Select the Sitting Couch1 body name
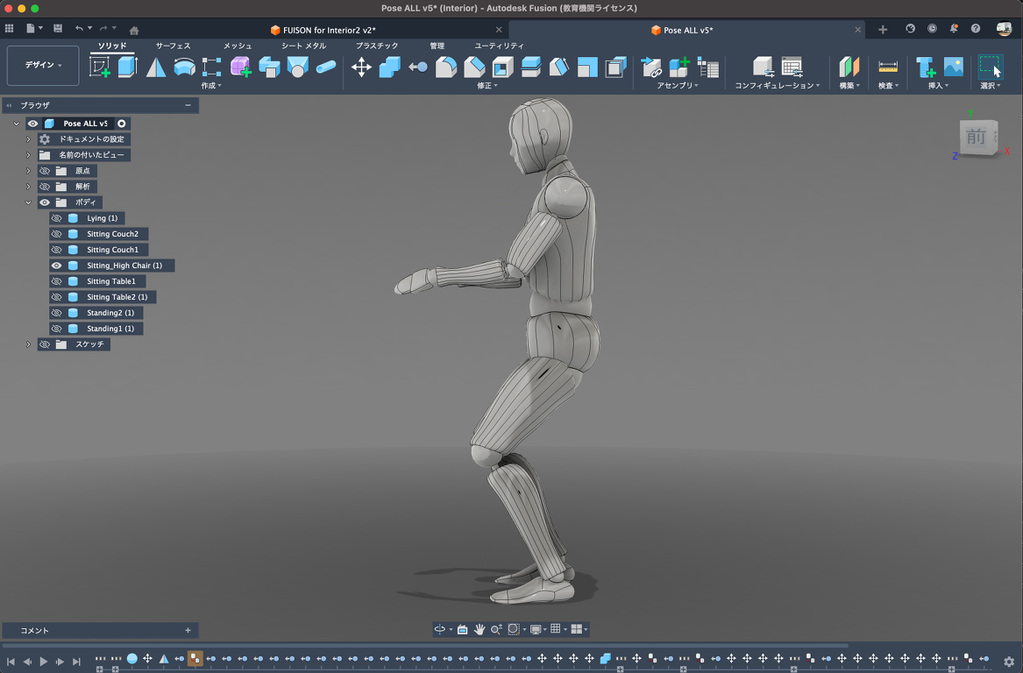The image size is (1023, 673). [112, 250]
